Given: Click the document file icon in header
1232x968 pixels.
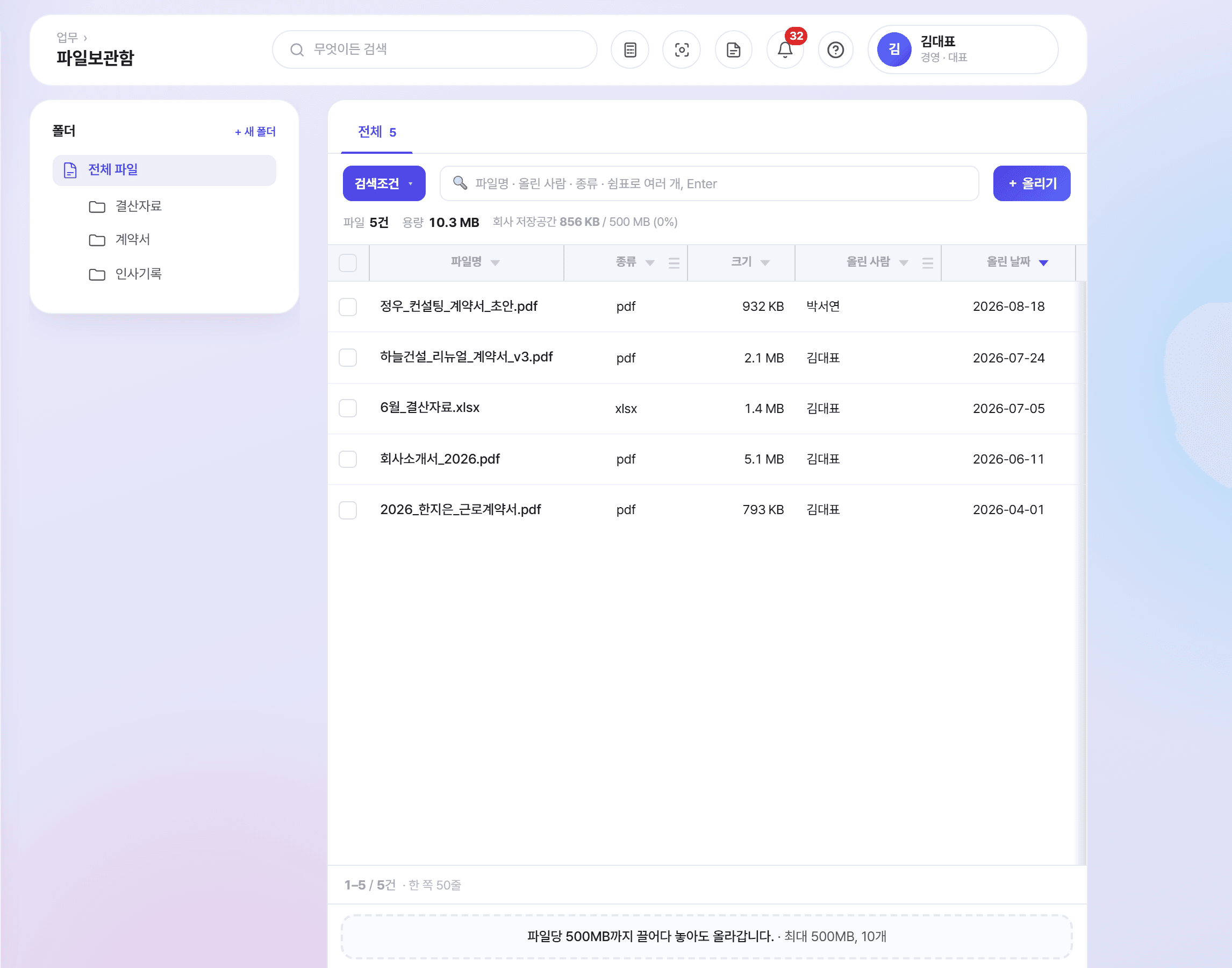Looking at the screenshot, I should [x=734, y=50].
